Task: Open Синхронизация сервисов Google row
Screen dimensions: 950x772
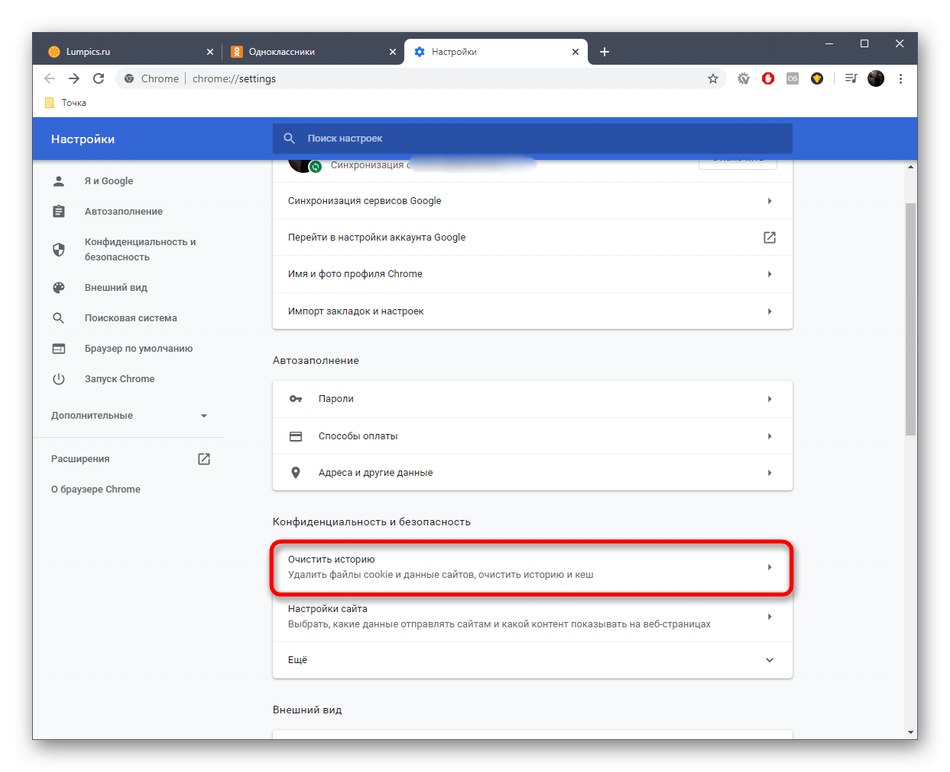Action: pos(533,201)
